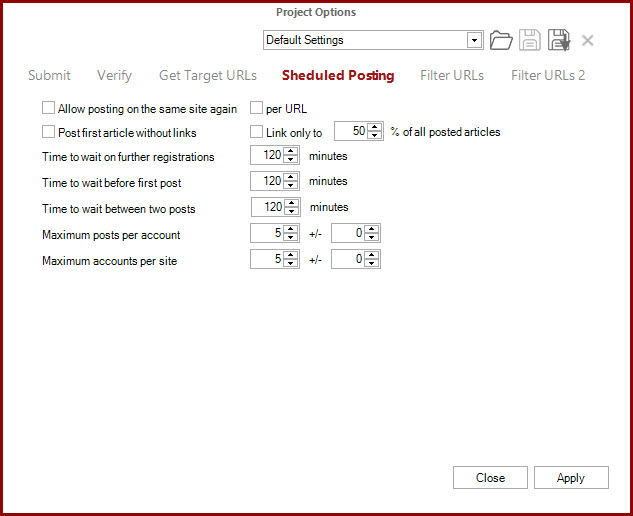
Task: Decrease Maximum posts per account value
Action: pyautogui.click(x=291, y=237)
